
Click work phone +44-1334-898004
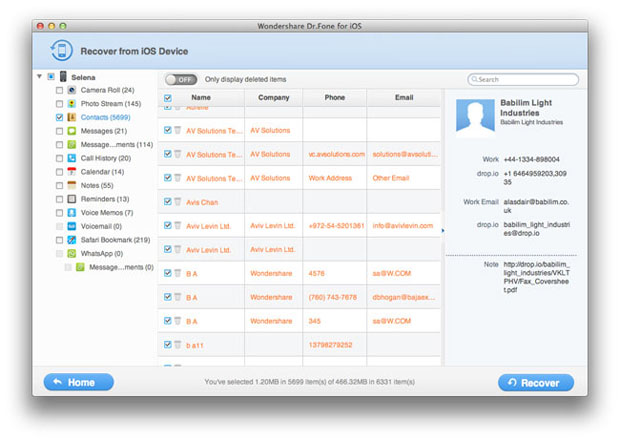coord(531,159)
